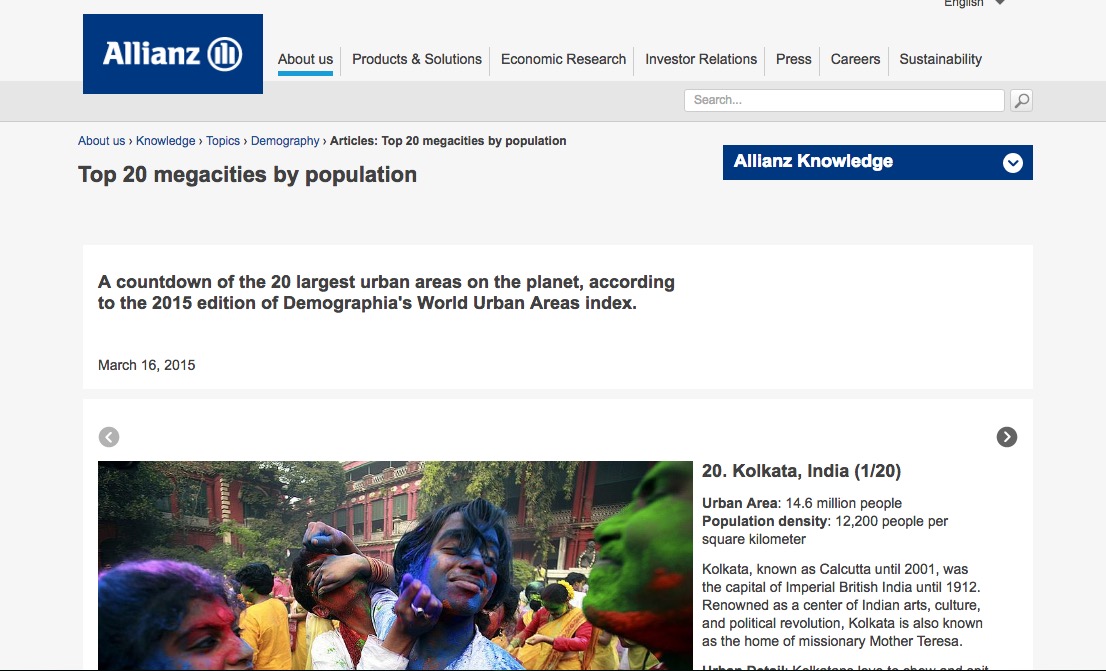Open the Press menu
The width and height of the screenshot is (1106, 671).
click(x=794, y=59)
